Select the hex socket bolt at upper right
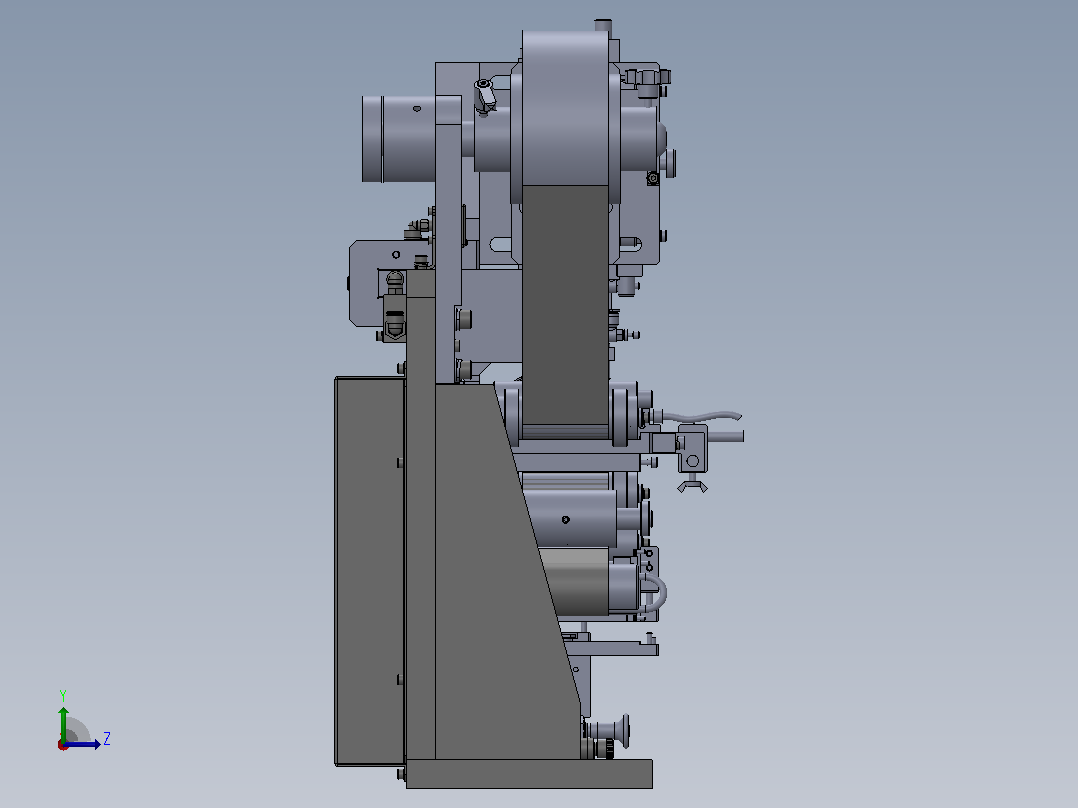Image resolution: width=1078 pixels, height=808 pixels. coord(653,178)
